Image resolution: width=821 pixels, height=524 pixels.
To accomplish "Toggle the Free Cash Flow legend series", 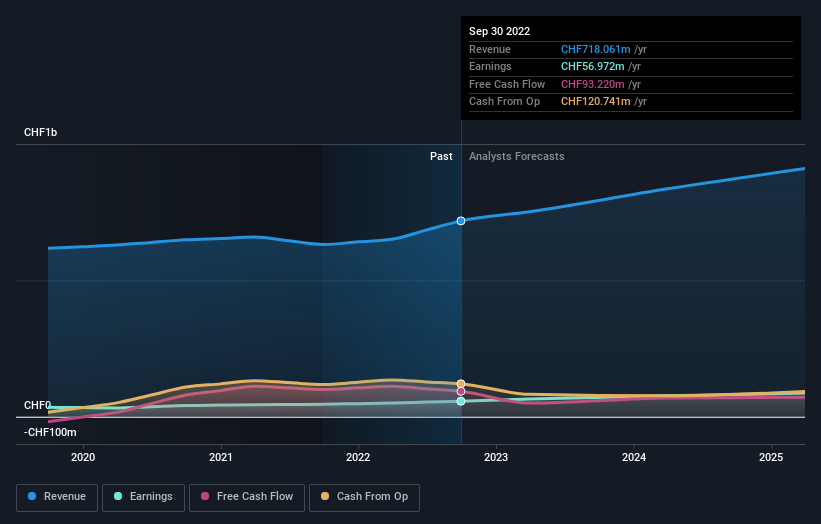I will (x=247, y=497).
